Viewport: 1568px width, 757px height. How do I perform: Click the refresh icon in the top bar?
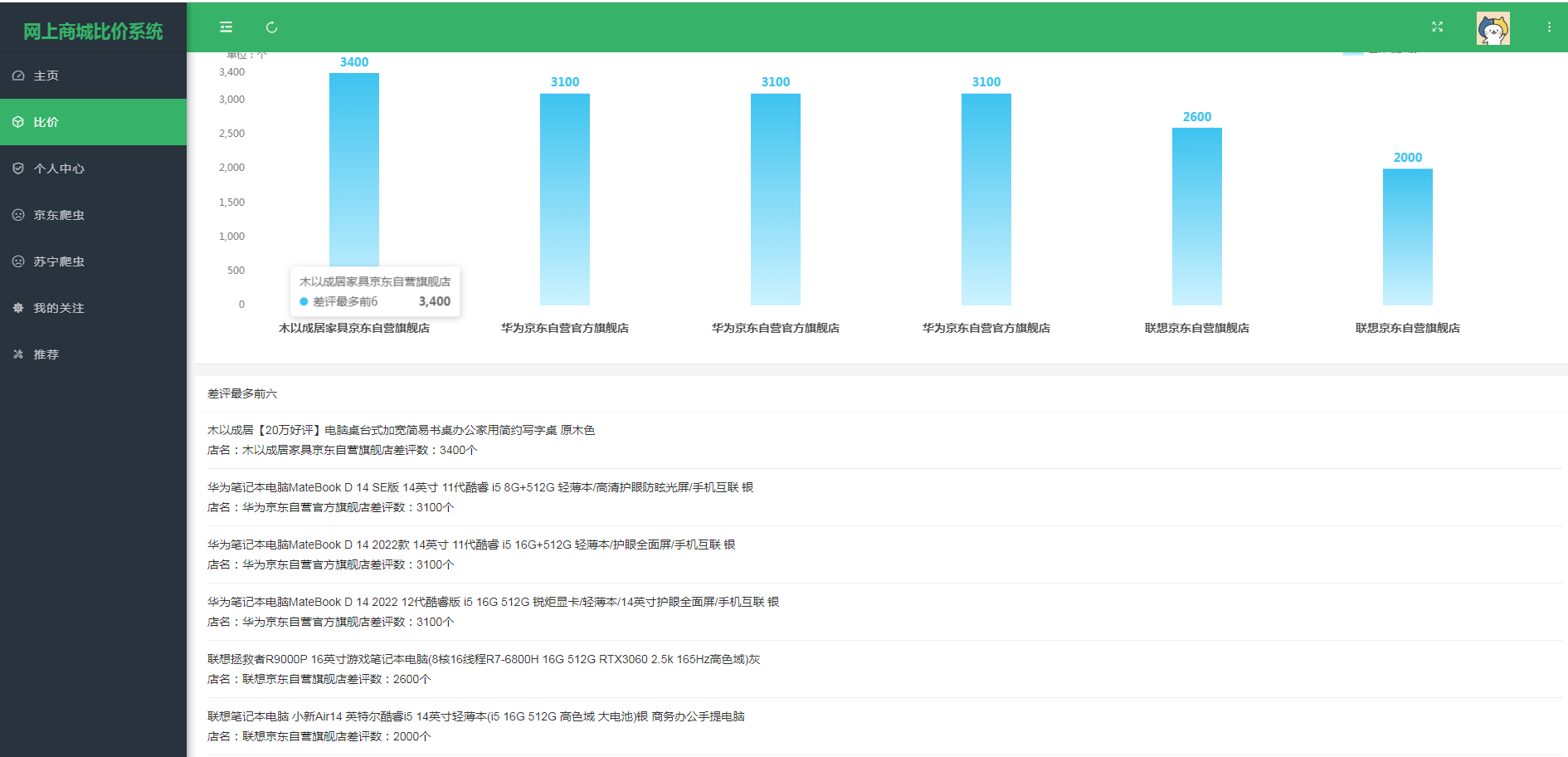tap(271, 27)
